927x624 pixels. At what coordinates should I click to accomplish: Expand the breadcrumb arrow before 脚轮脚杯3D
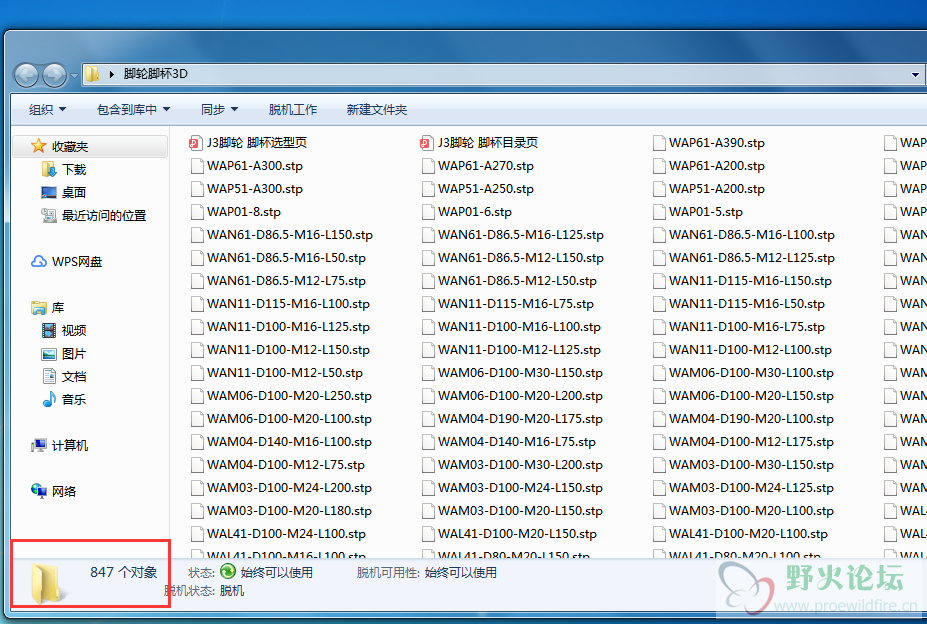point(111,74)
